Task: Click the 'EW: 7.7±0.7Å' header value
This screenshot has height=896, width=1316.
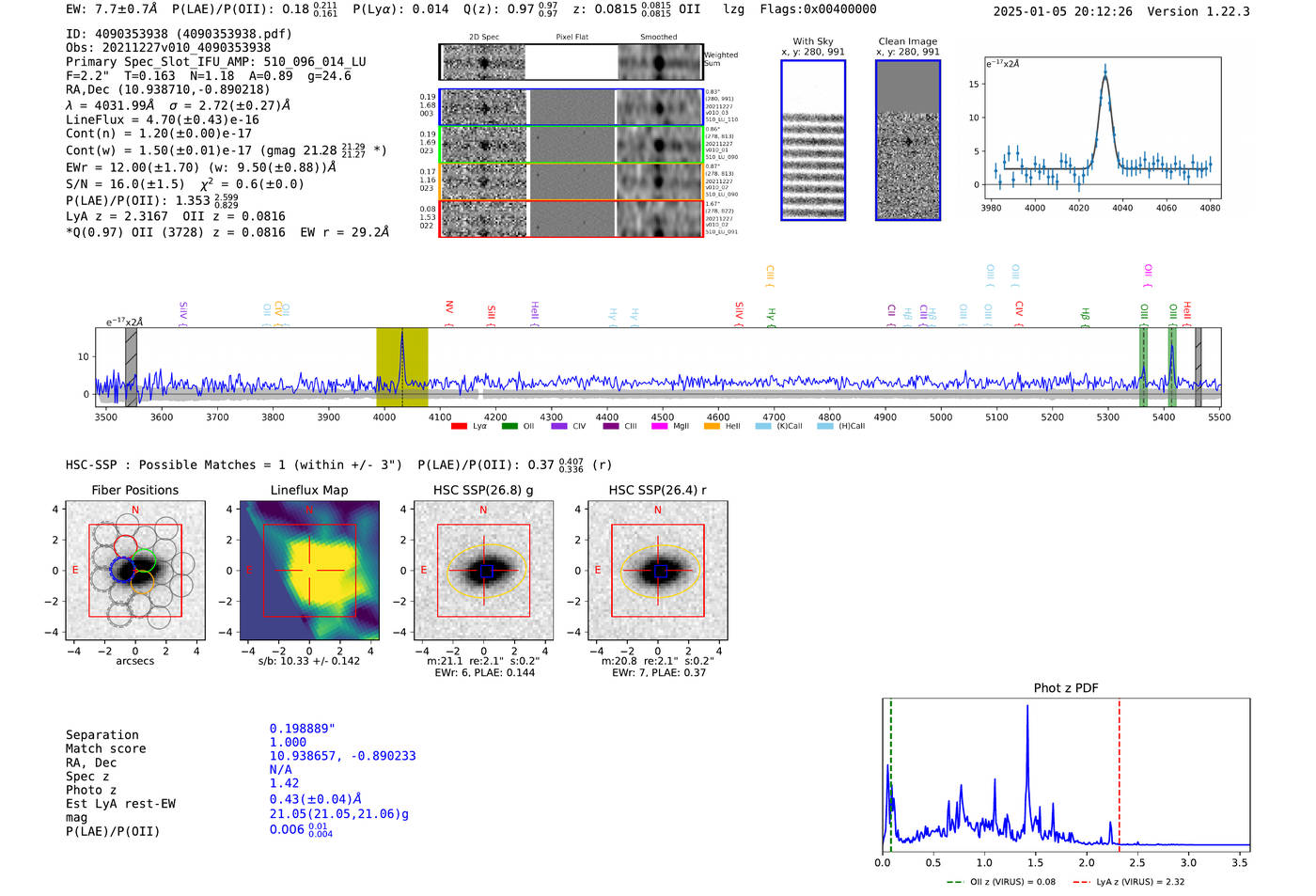Action: point(112,9)
